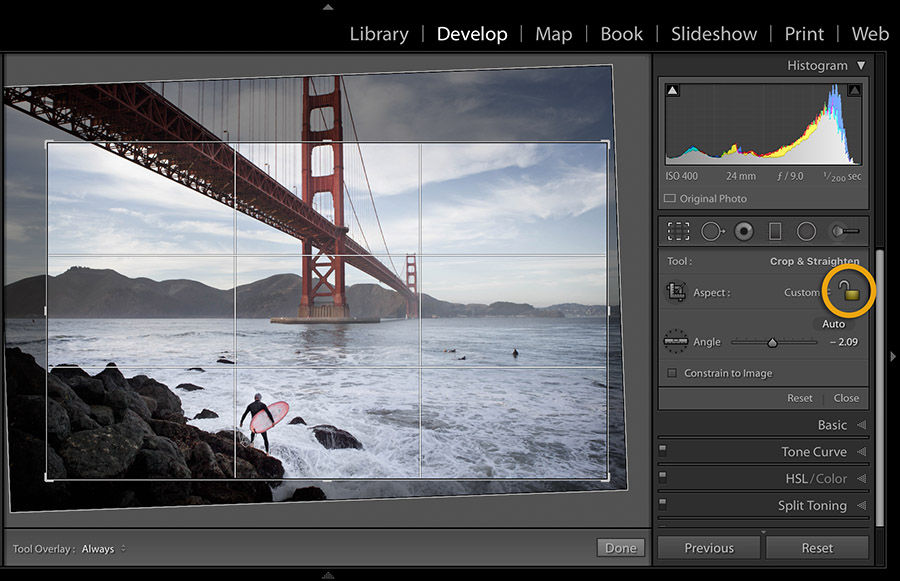Click the Done button
Viewport: 900px width, 581px height.
click(620, 547)
